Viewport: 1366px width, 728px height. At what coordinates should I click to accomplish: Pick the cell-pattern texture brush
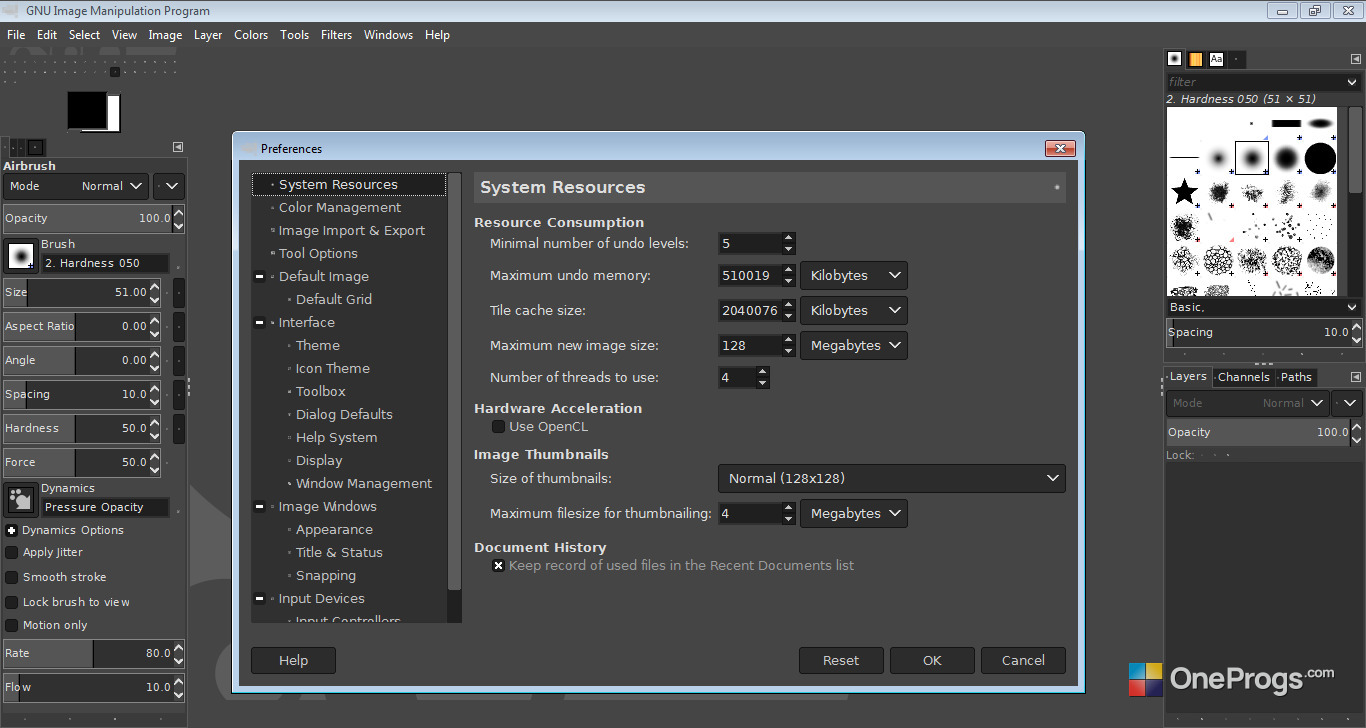[x=1219, y=260]
